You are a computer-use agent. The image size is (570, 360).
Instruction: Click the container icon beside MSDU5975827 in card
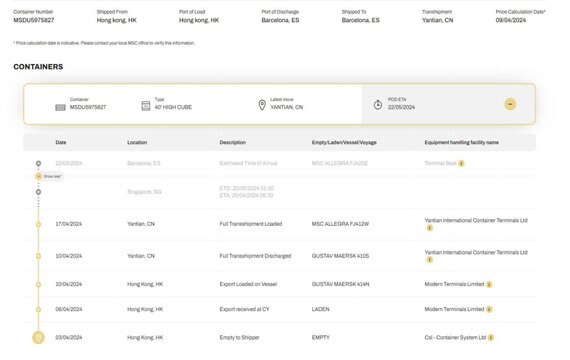pos(60,107)
